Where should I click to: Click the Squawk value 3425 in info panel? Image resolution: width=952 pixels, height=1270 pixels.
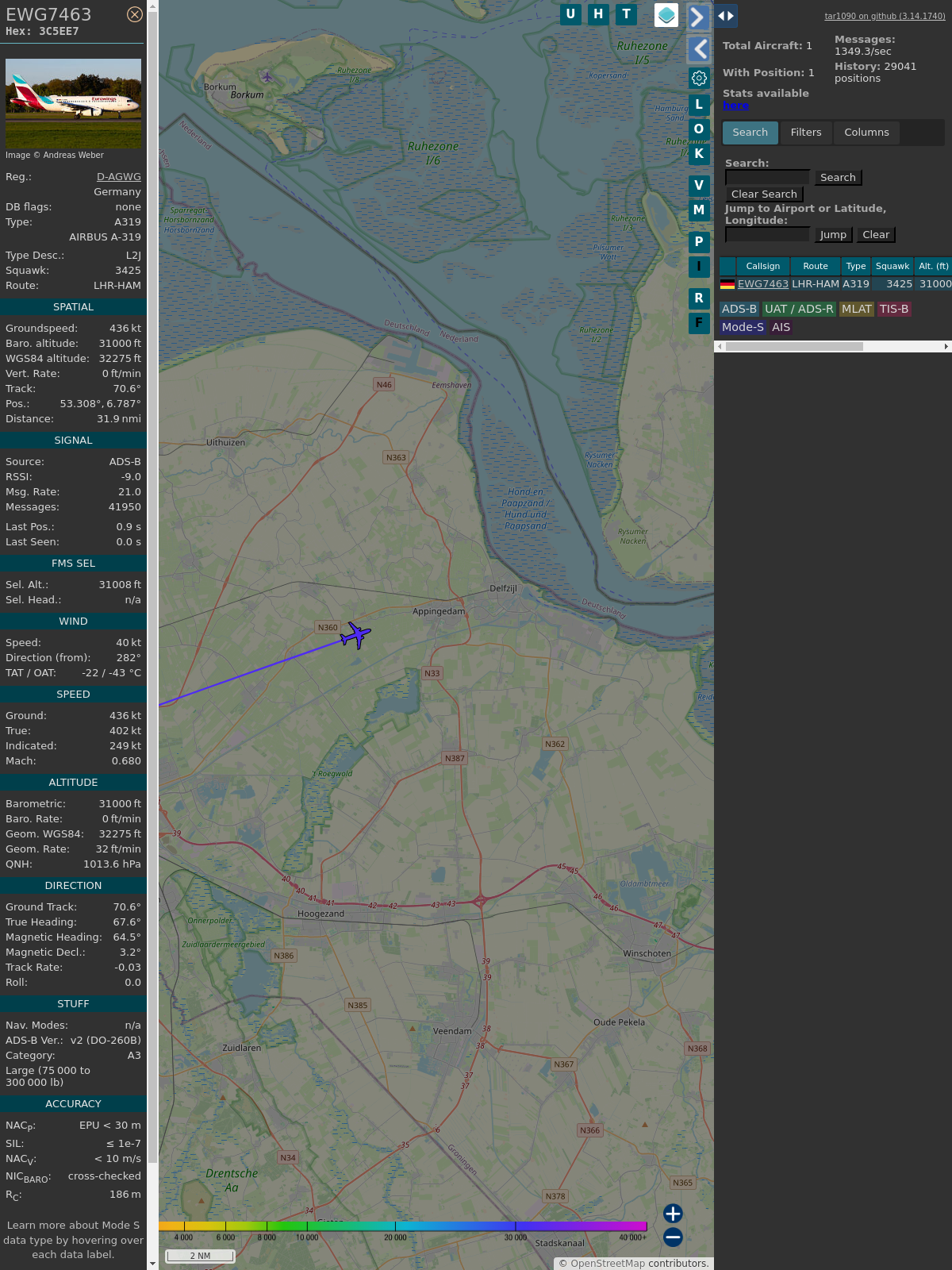(128, 271)
